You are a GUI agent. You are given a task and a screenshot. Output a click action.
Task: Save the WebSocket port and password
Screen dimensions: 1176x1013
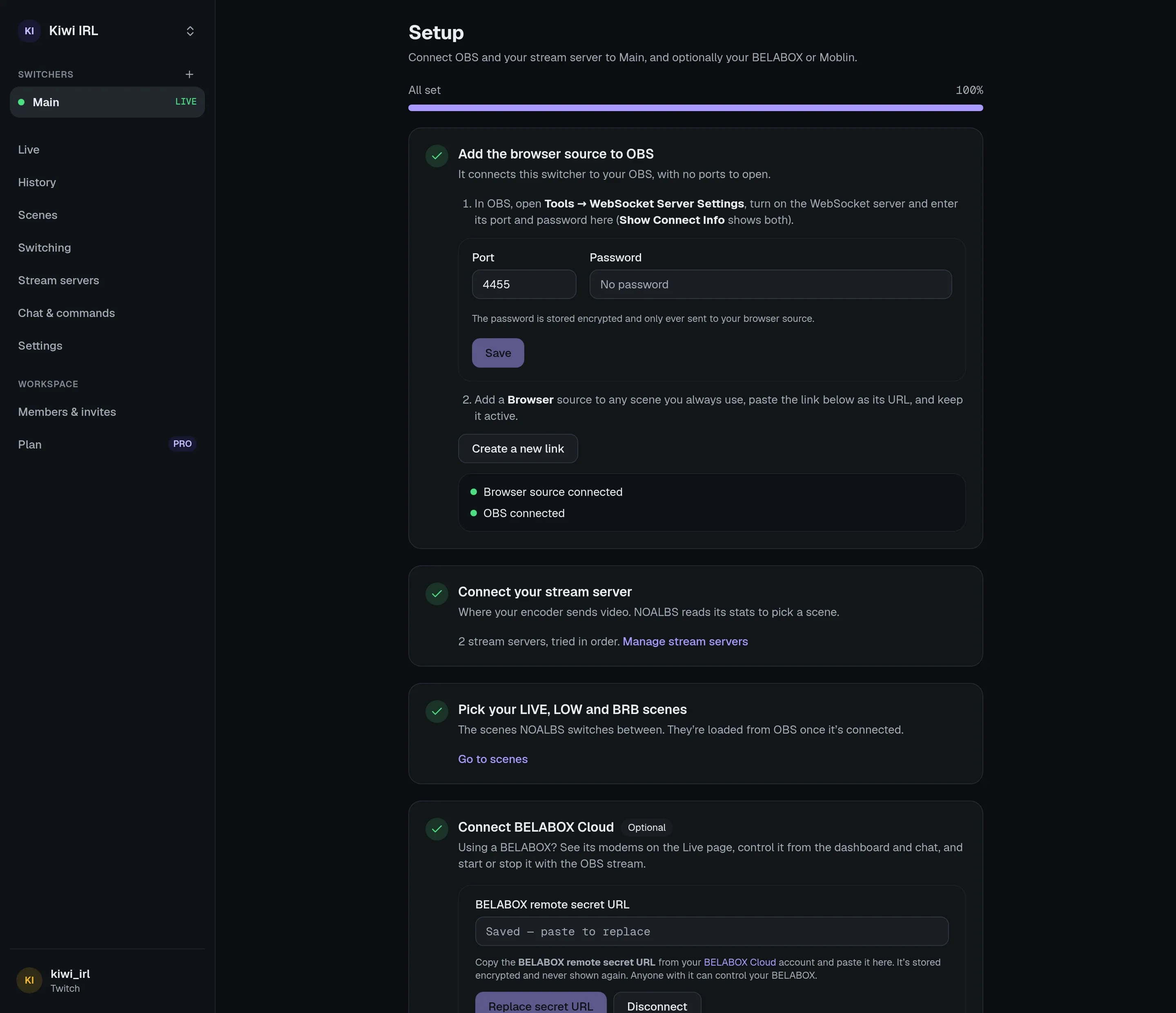498,353
